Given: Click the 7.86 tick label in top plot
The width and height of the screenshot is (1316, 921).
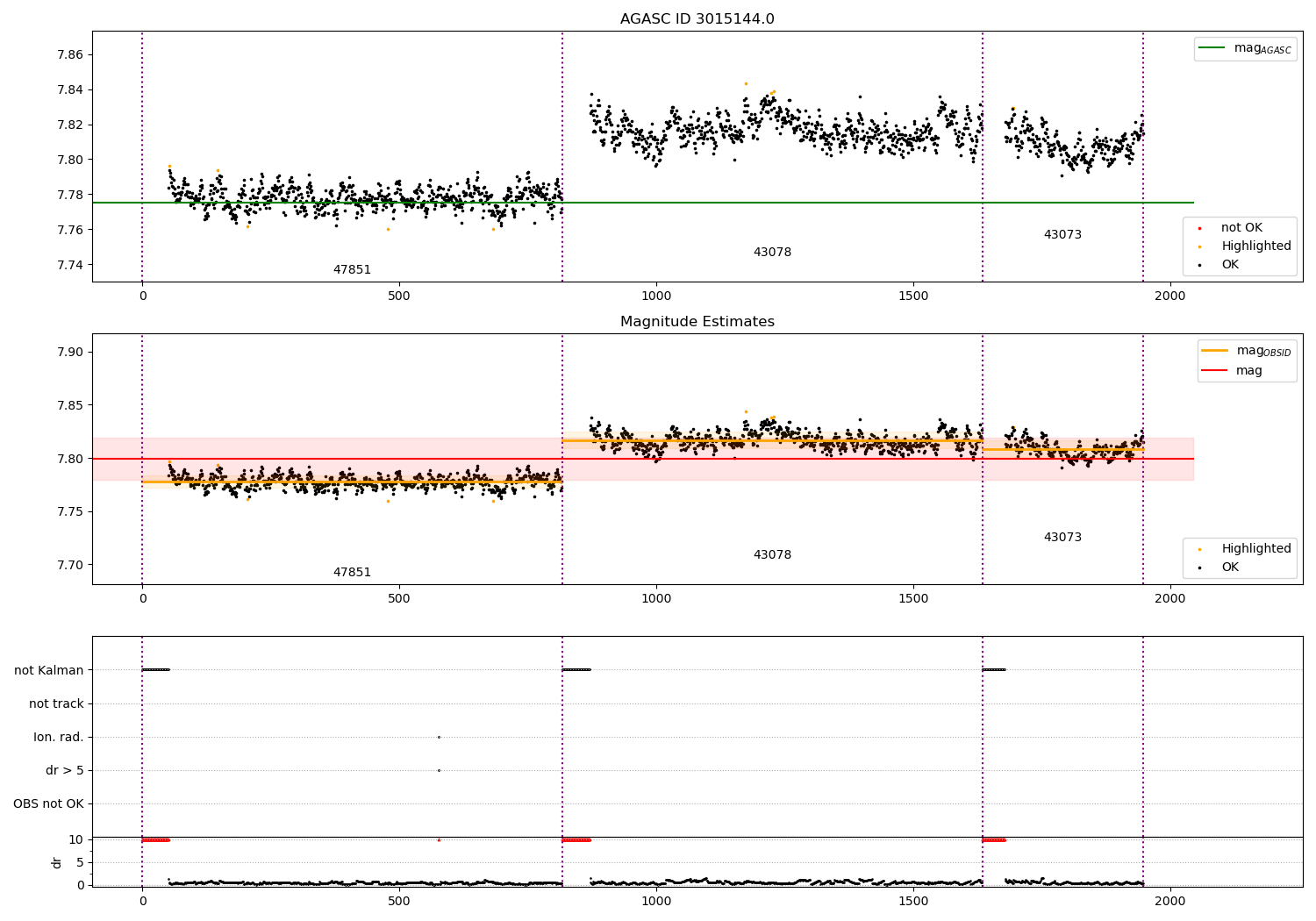Looking at the screenshot, I should (70, 54).
